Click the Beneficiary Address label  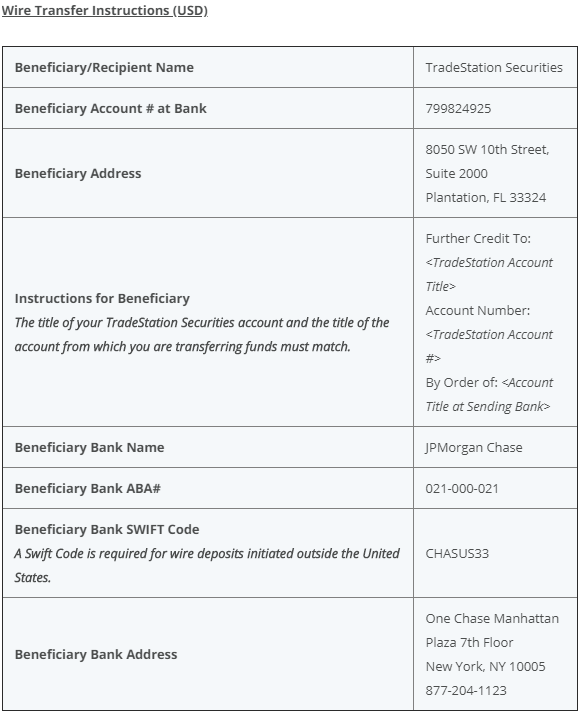[78, 173]
